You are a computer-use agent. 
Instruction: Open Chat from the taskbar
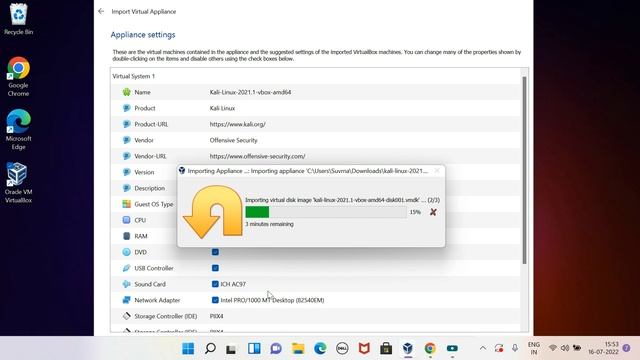pos(276,348)
